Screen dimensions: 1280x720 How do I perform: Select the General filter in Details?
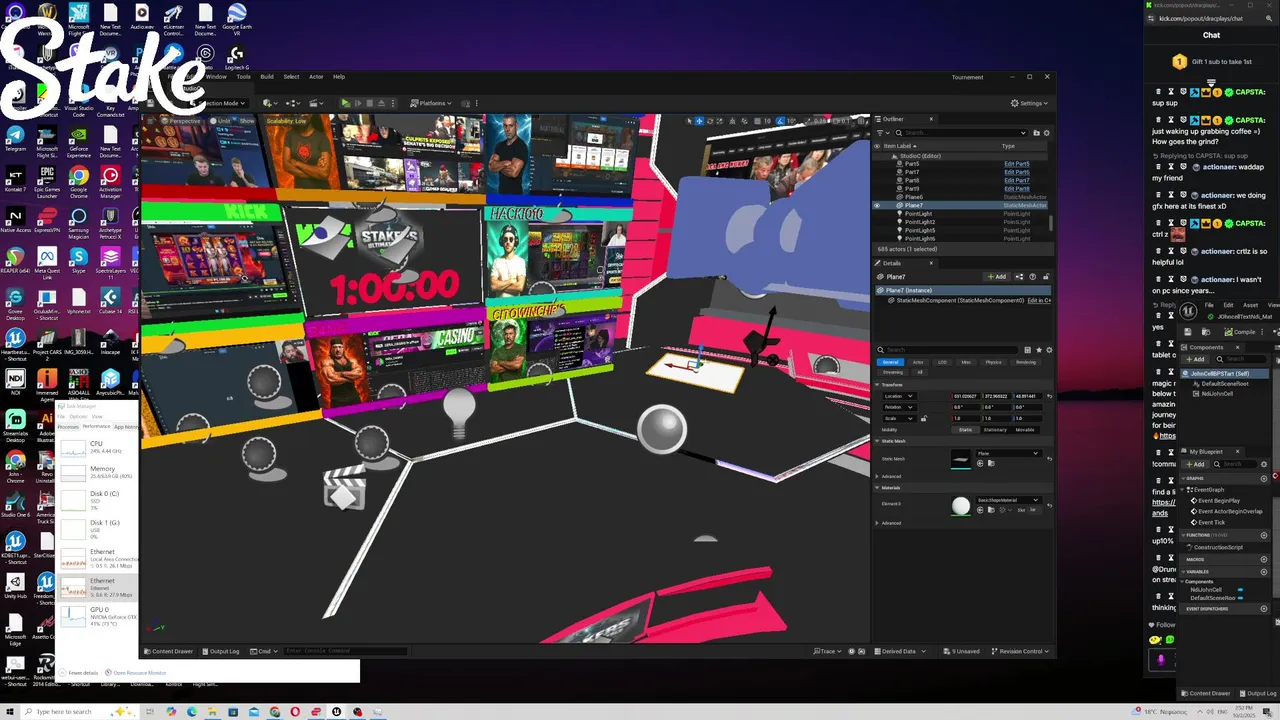(x=890, y=362)
